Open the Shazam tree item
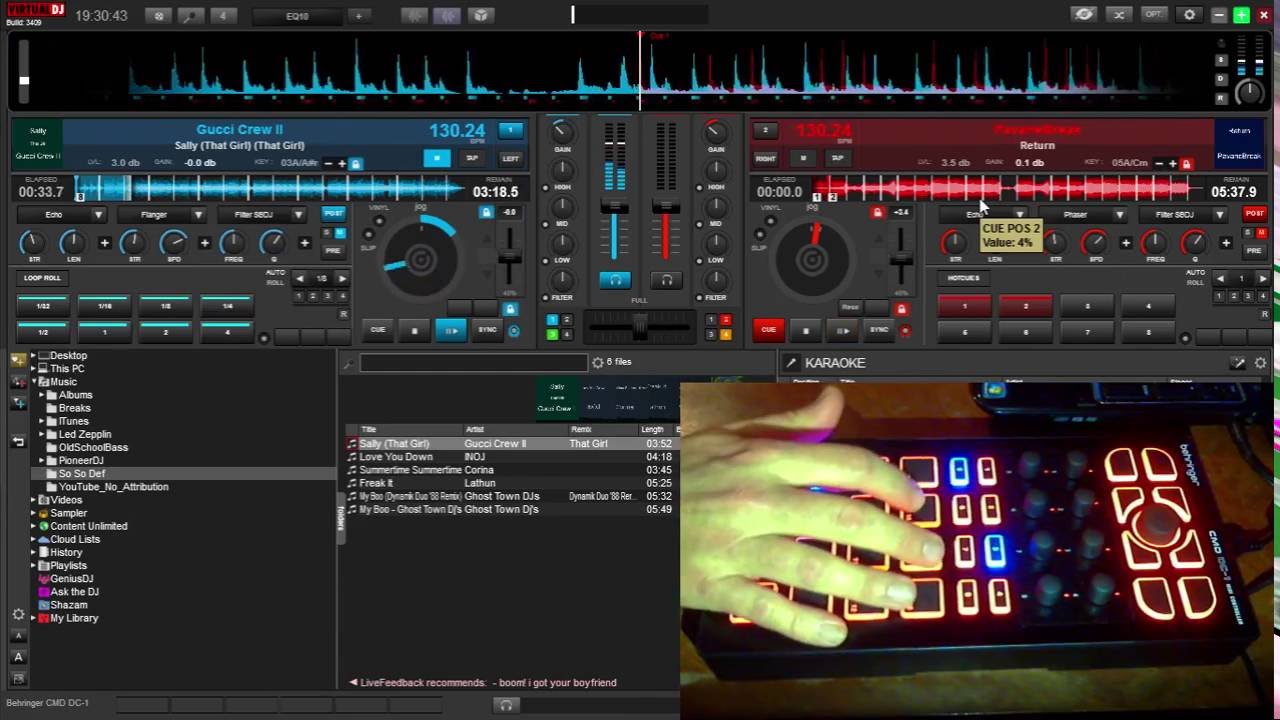This screenshot has width=1280, height=720. pos(68,605)
